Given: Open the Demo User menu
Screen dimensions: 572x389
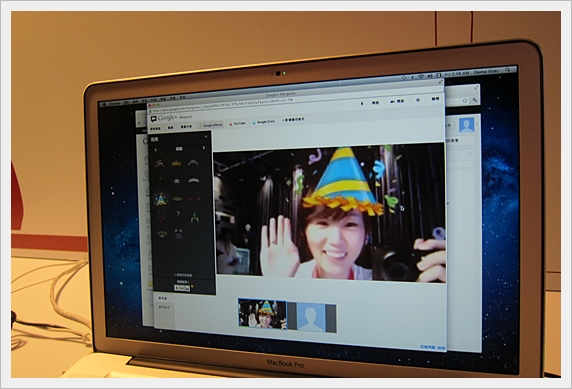Looking at the screenshot, I should click(x=487, y=72).
